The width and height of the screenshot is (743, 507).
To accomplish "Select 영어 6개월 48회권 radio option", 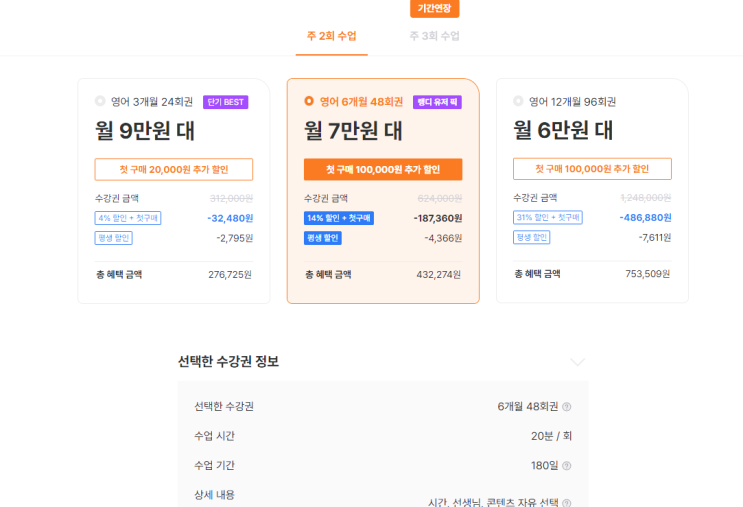I will point(309,101).
